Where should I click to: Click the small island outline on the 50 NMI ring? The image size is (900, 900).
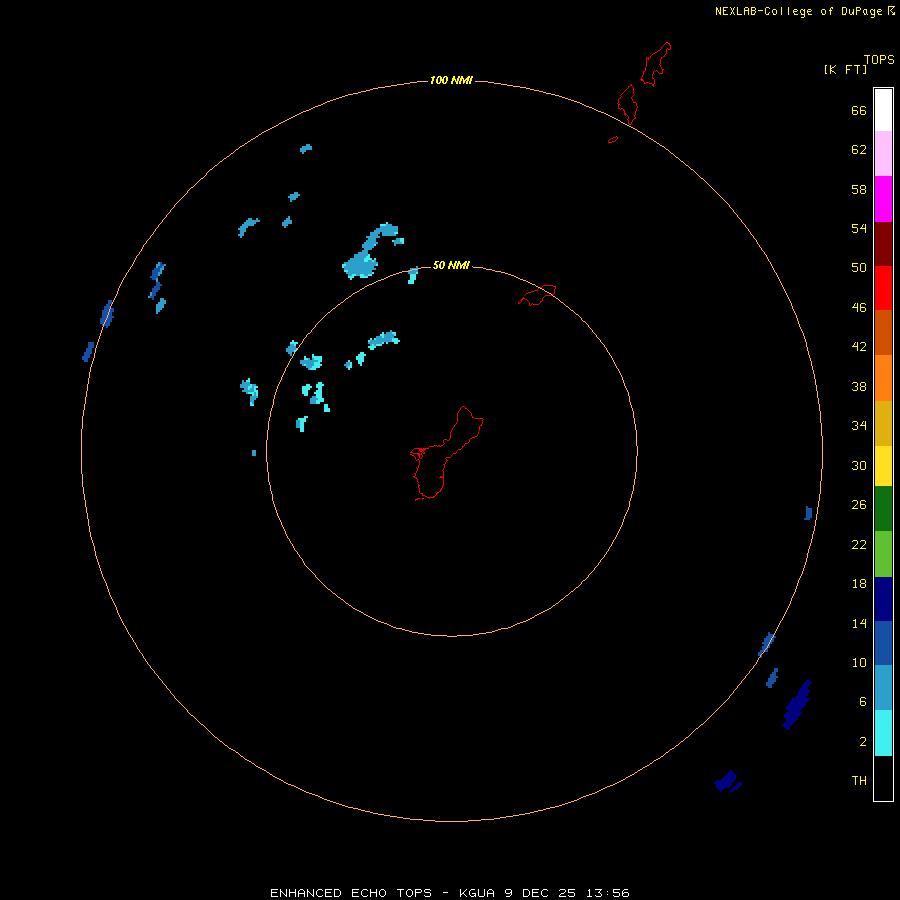point(537,295)
